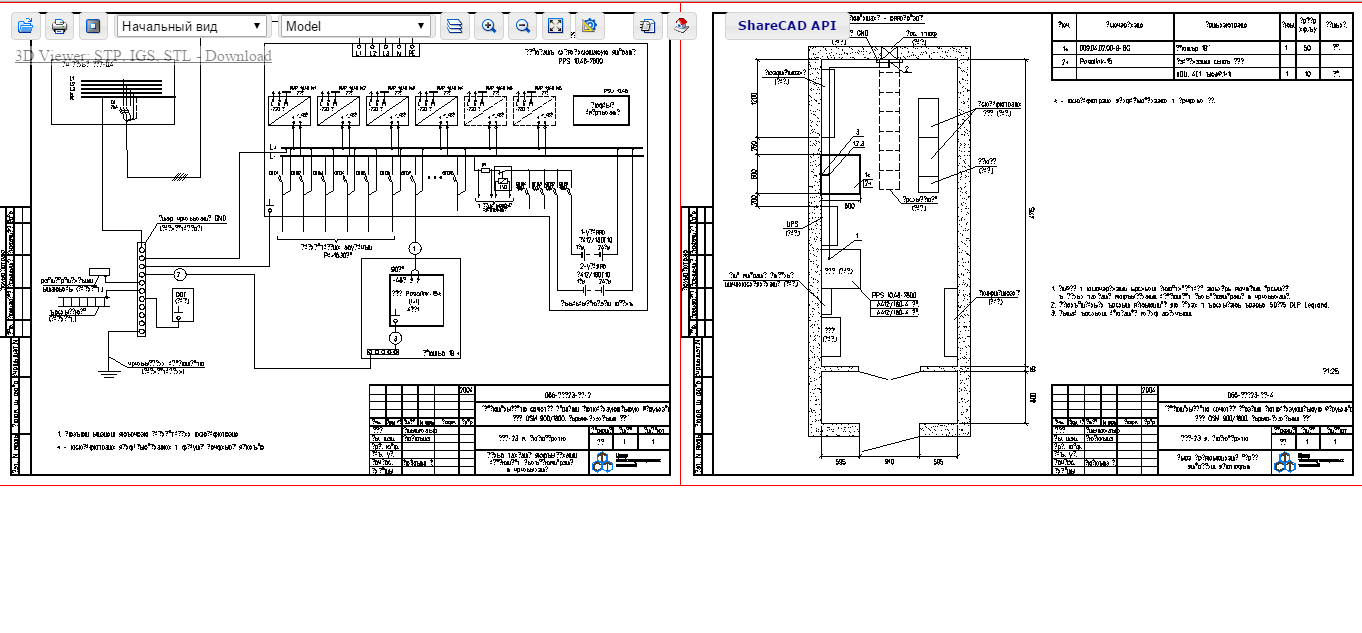Zoom in with the magnifier plus icon

coord(489,26)
